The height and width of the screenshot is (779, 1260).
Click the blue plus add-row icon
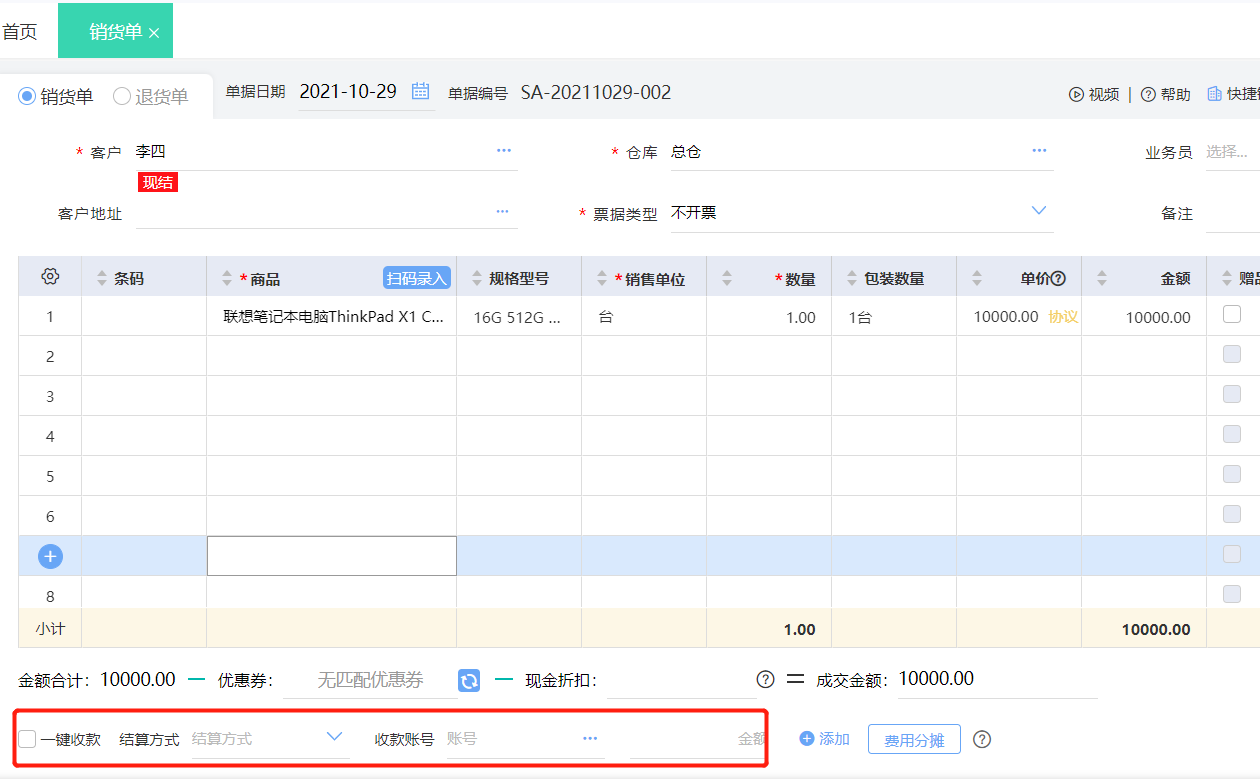[50, 557]
